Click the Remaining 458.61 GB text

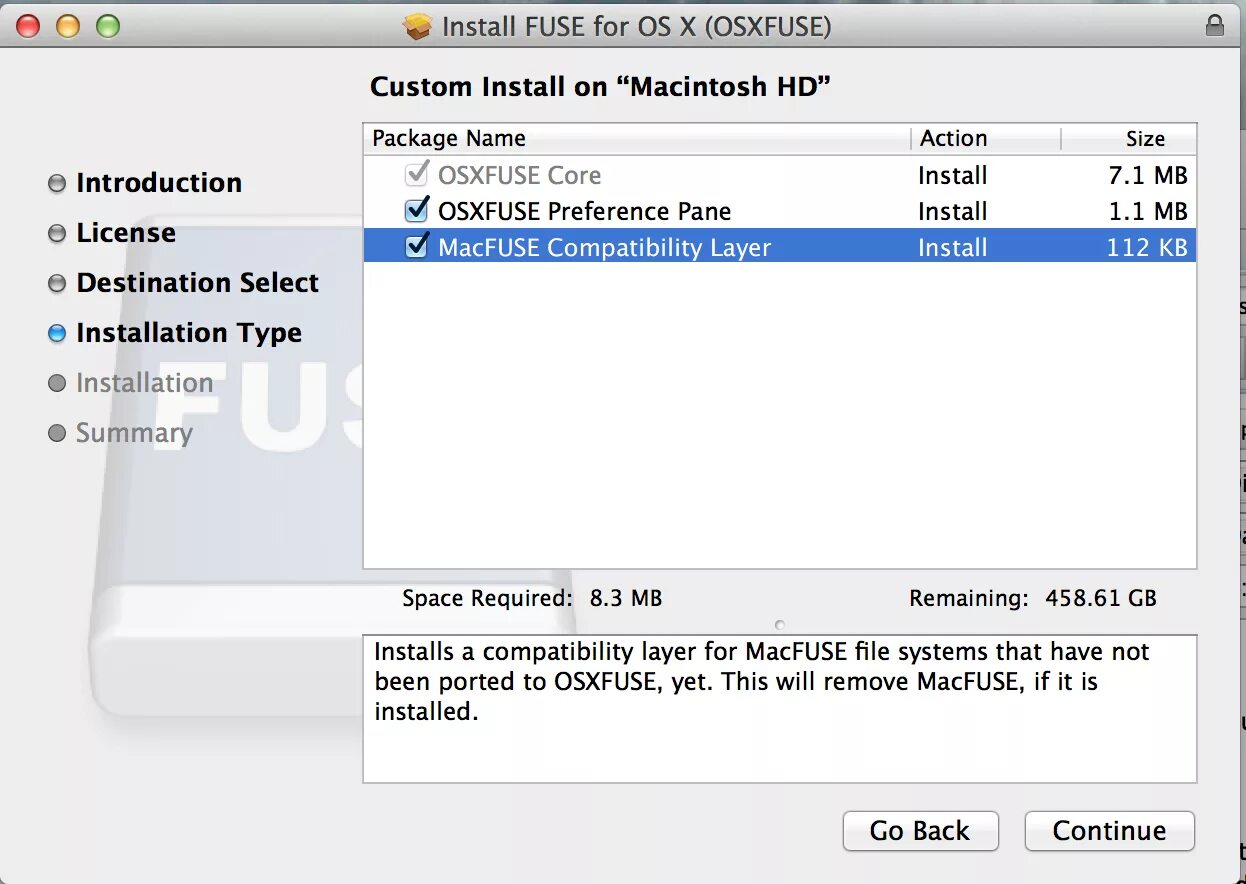(x=1033, y=599)
